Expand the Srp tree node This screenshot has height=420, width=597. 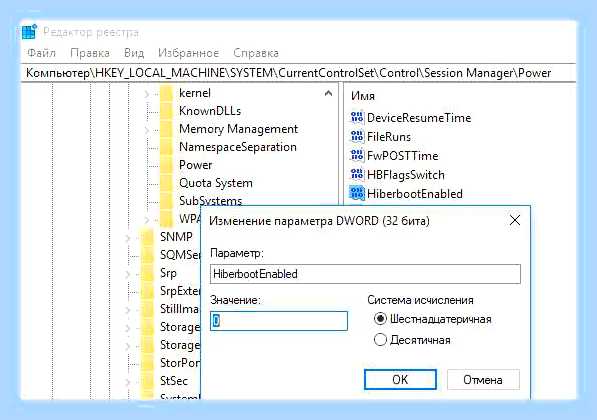(x=128, y=273)
